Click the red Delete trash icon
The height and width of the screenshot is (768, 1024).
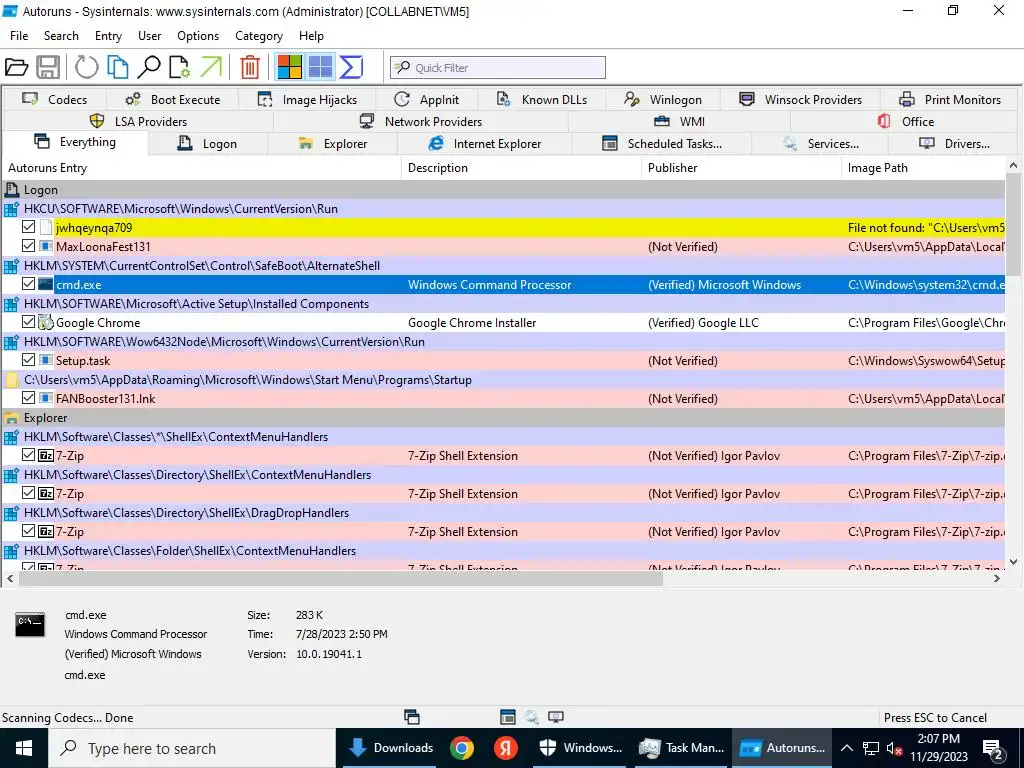point(249,67)
